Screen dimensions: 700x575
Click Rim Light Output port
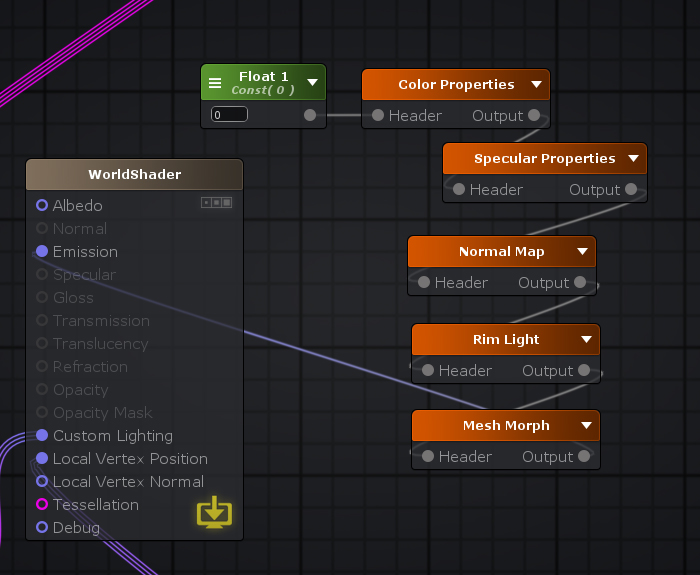584,370
